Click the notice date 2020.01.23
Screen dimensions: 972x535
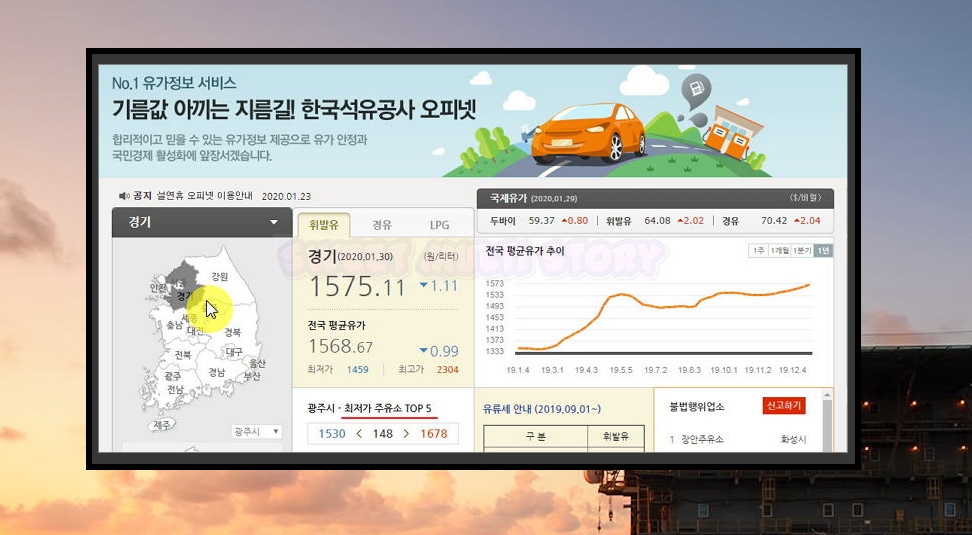coord(286,197)
